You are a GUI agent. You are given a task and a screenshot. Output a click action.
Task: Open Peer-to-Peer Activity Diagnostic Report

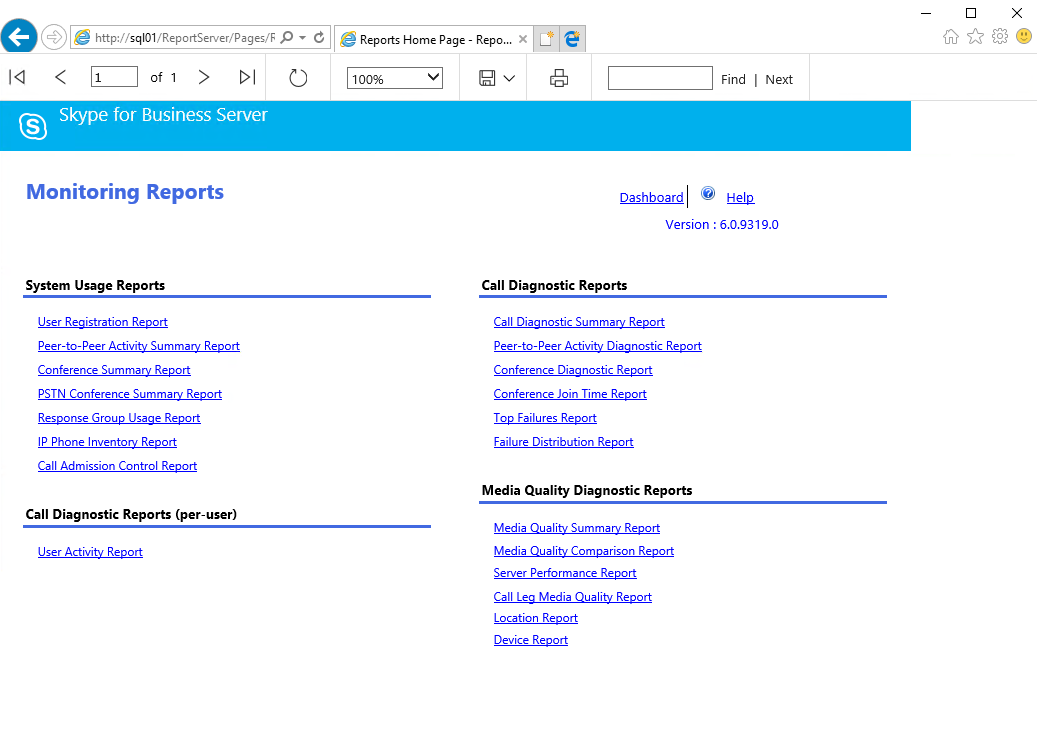[x=597, y=346]
